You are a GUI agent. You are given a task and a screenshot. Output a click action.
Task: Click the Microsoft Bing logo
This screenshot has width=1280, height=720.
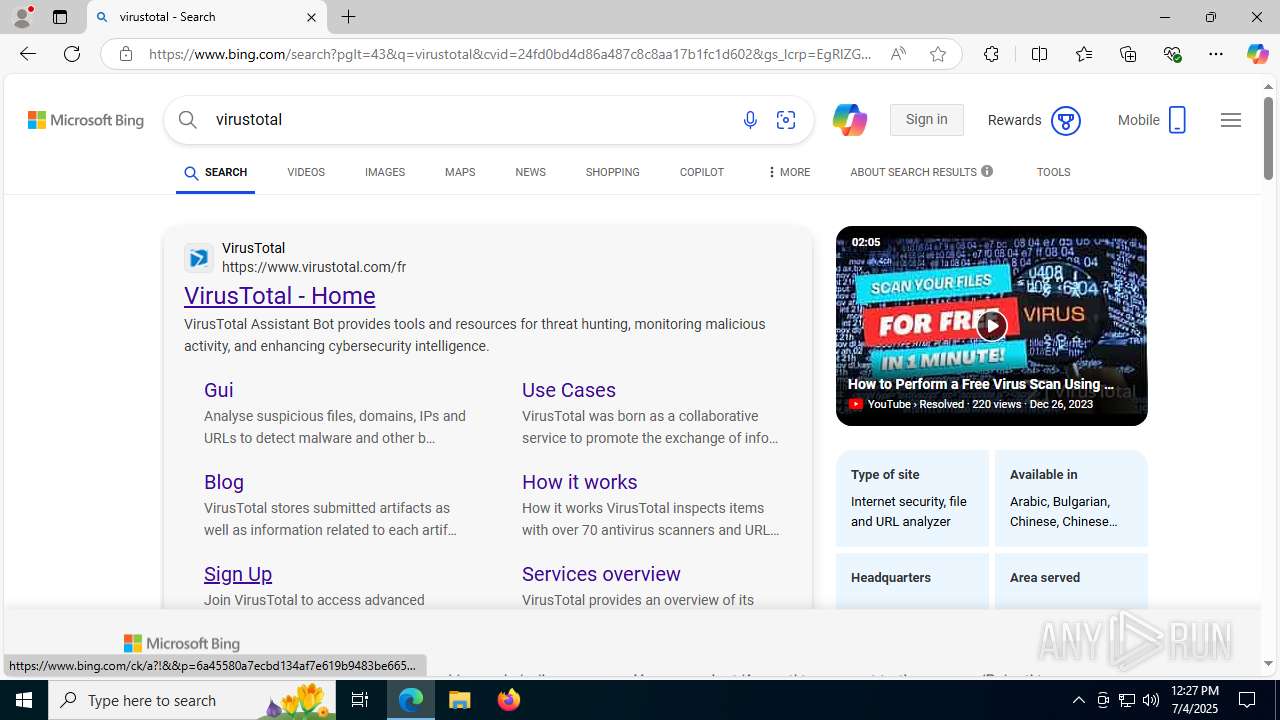point(86,120)
